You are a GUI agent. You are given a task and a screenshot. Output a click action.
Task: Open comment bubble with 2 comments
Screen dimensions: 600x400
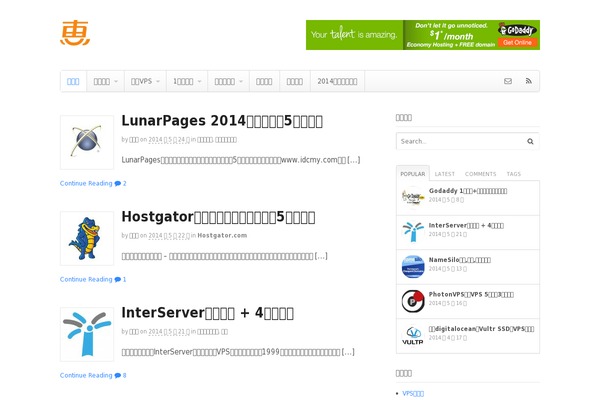(x=121, y=183)
